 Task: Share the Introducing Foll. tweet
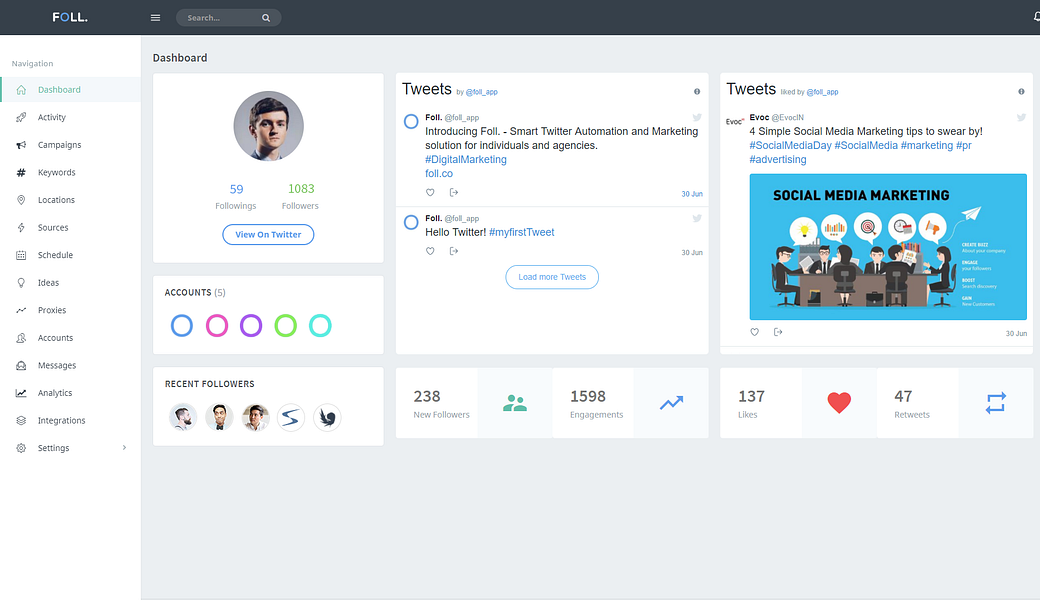(x=454, y=192)
